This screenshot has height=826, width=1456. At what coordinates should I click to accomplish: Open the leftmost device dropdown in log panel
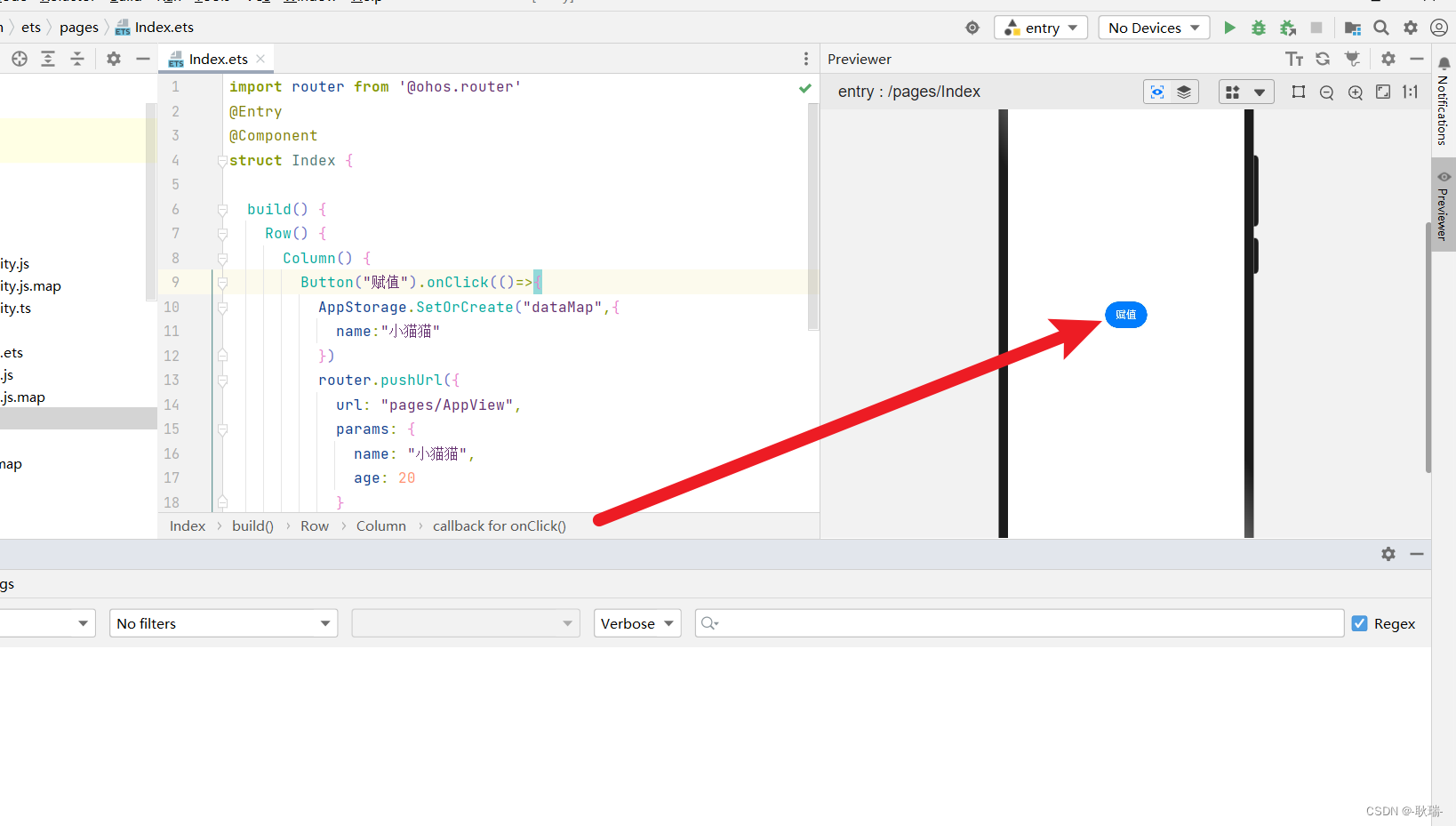click(x=47, y=623)
